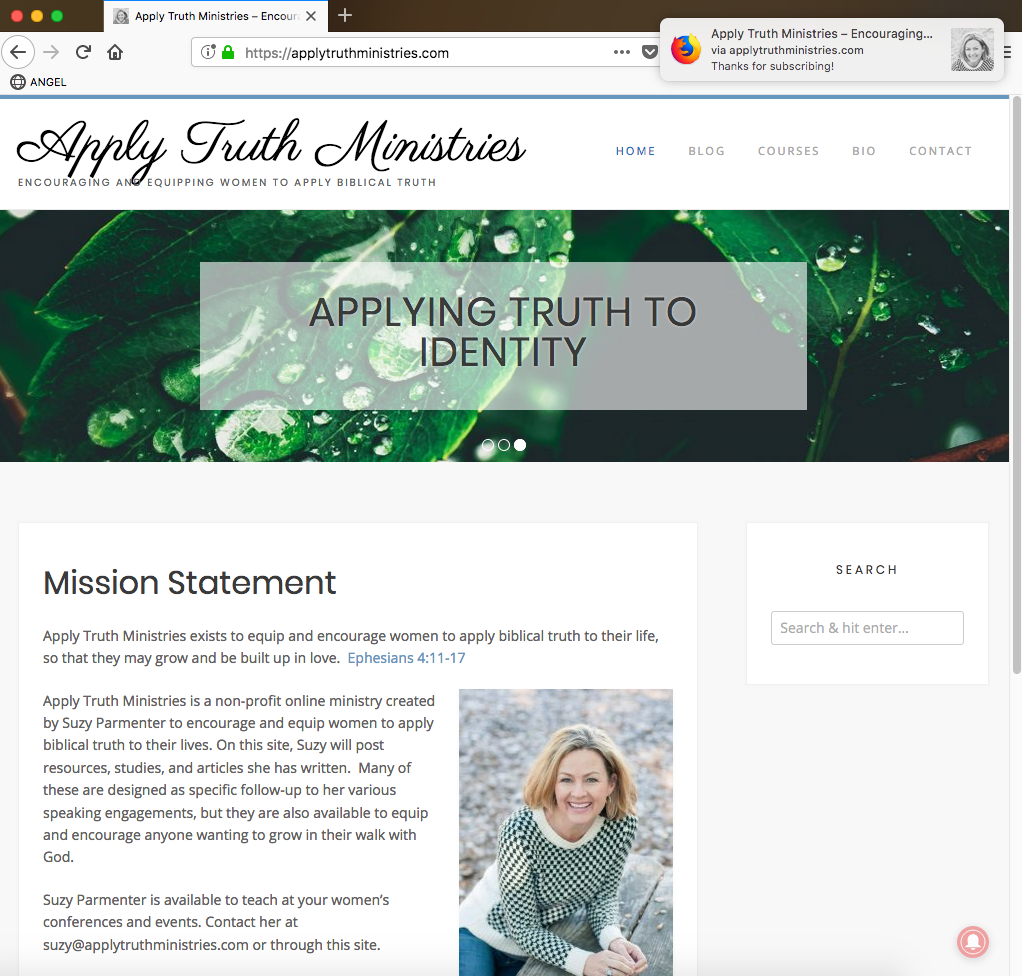1022x976 pixels.
Task: Click the green padlock security icon
Action: pos(228,52)
